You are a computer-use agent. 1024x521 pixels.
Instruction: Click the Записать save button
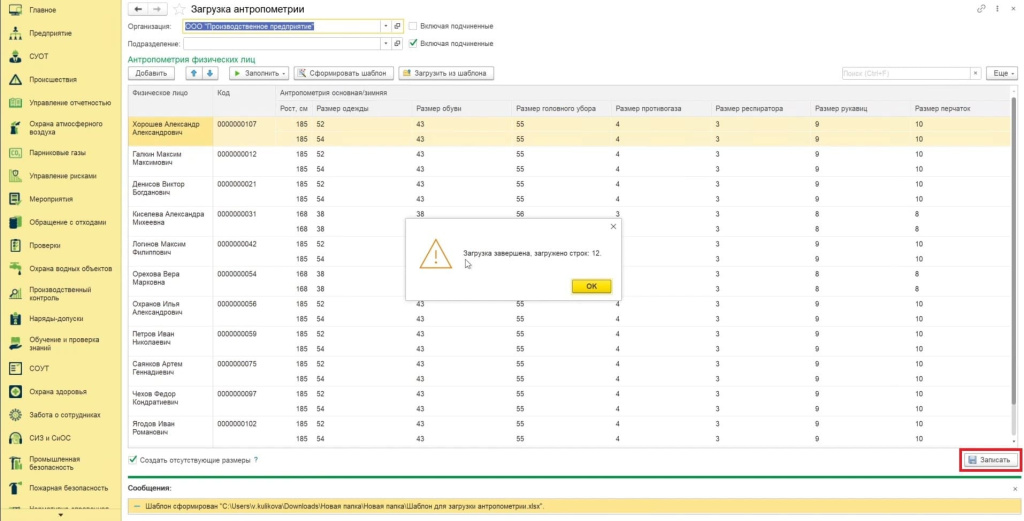[x=992, y=460]
